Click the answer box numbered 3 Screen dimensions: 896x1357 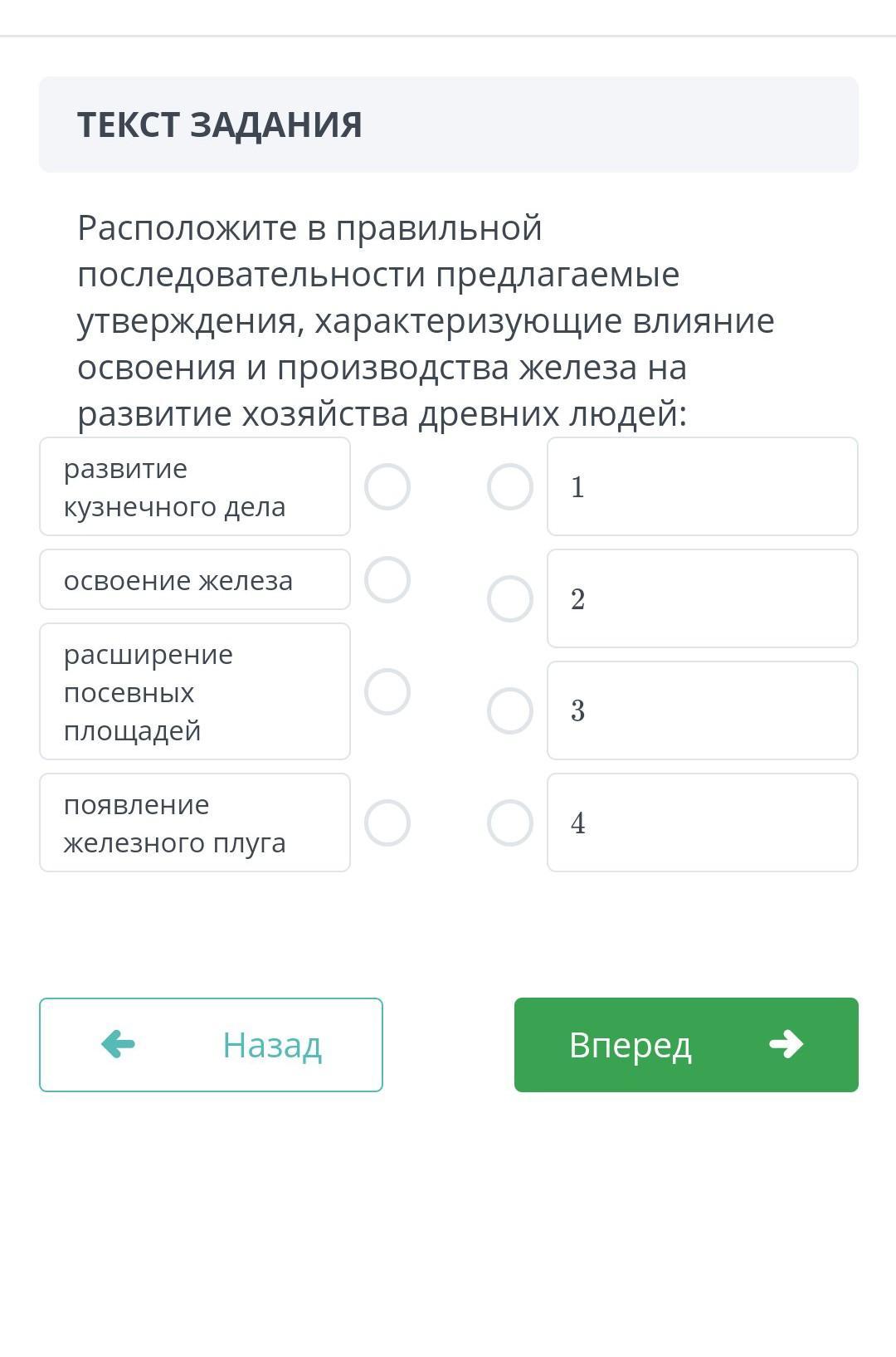702,710
